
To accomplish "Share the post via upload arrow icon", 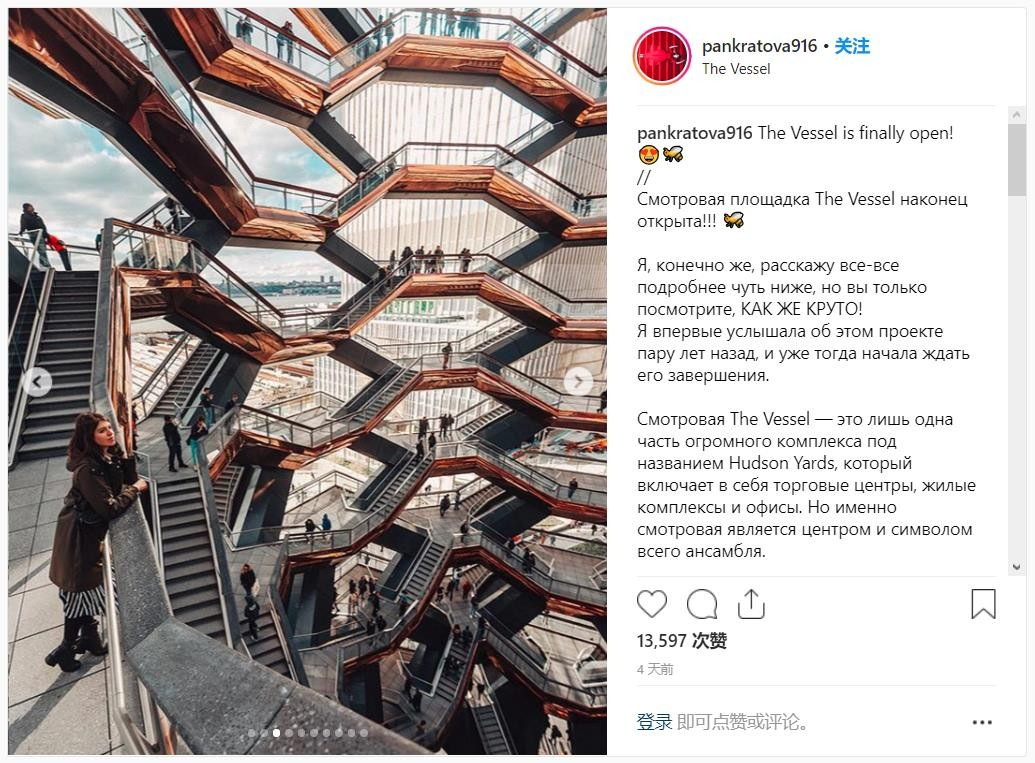I will pyautogui.click(x=751, y=603).
